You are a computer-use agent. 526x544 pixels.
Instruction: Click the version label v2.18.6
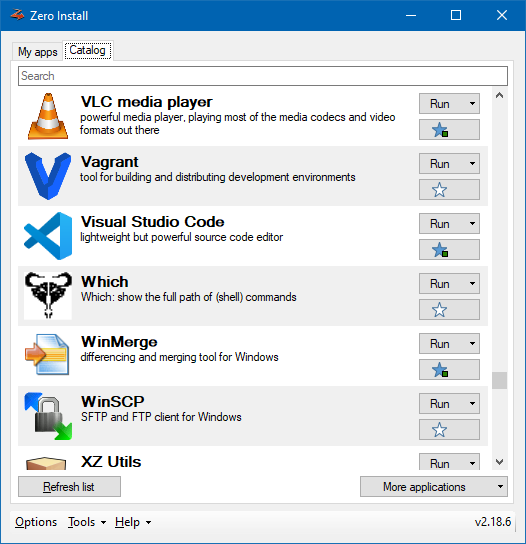pyautogui.click(x=493, y=522)
